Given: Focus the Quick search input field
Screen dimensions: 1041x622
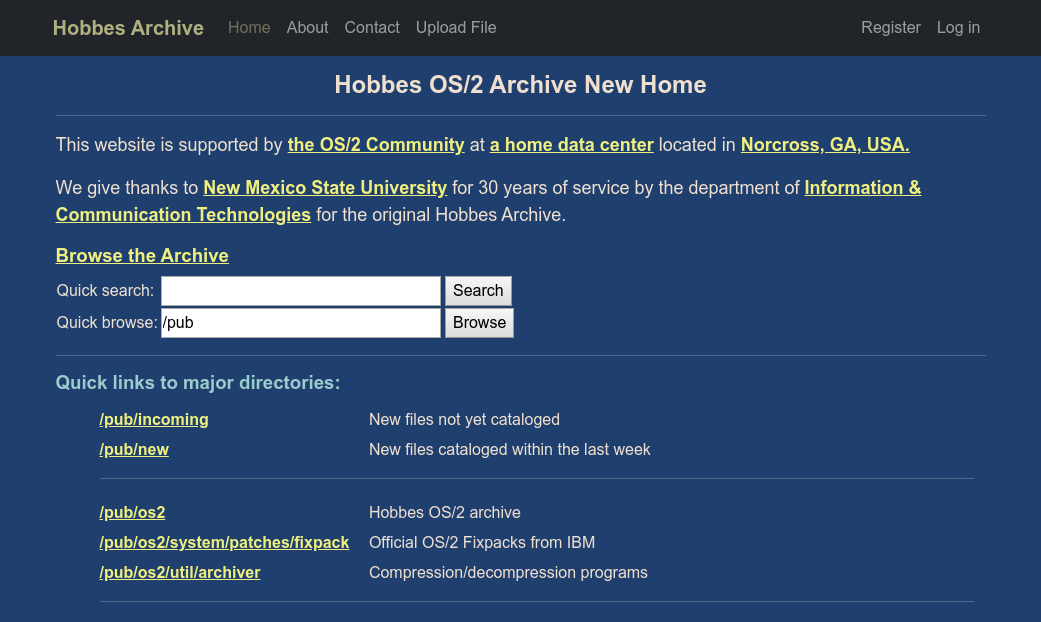Looking at the screenshot, I should pyautogui.click(x=301, y=291).
